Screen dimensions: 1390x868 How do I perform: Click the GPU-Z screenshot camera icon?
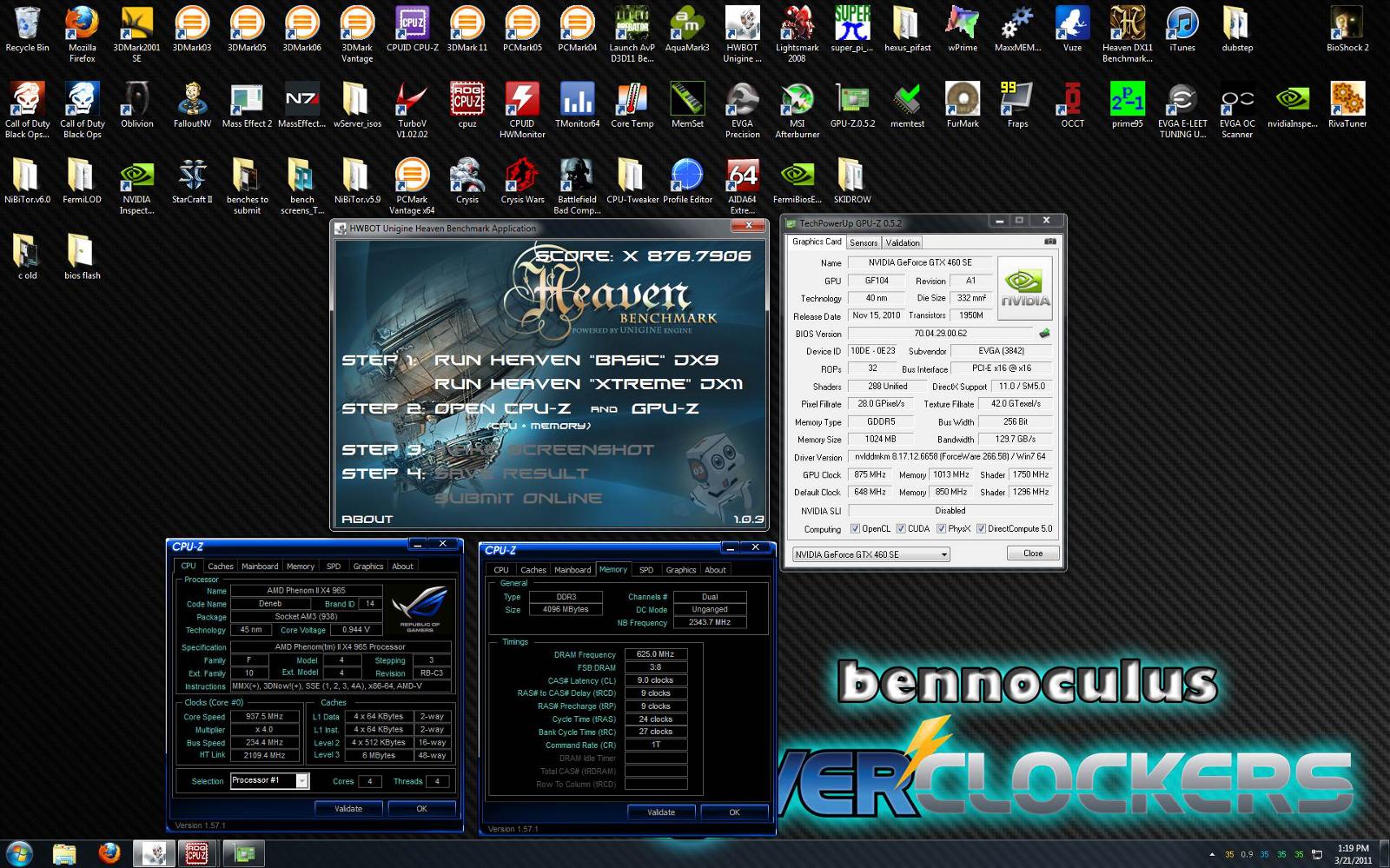1049,242
